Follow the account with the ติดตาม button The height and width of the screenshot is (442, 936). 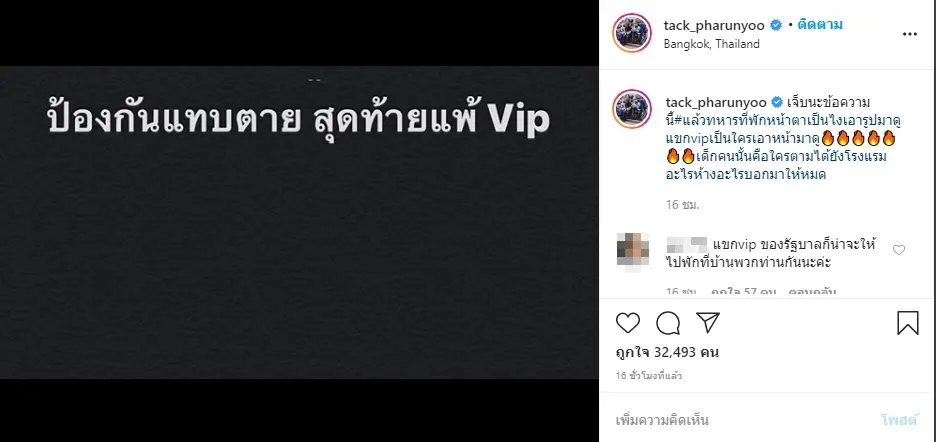823,25
